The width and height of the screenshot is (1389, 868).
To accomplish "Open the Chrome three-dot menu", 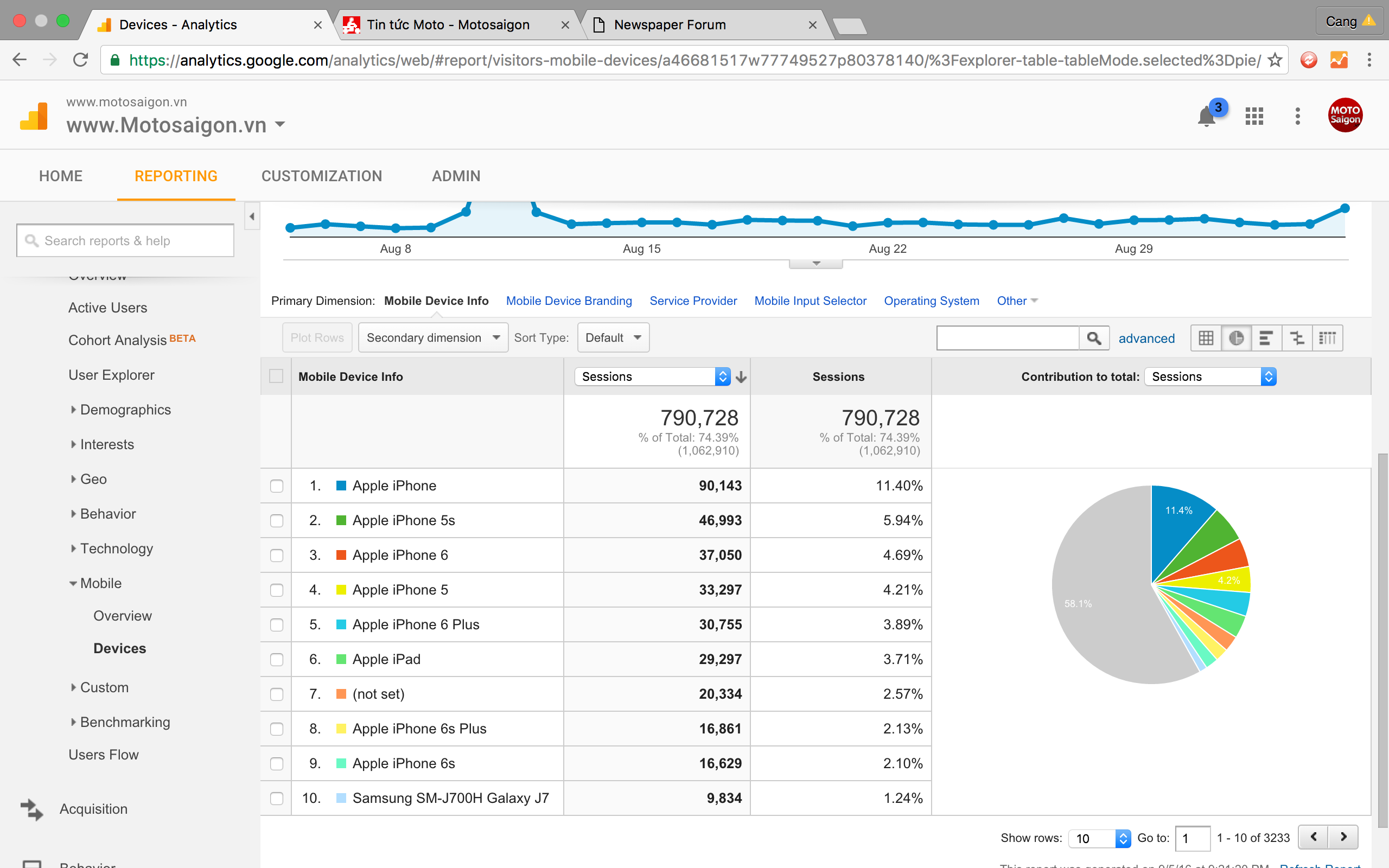I will click(1369, 60).
